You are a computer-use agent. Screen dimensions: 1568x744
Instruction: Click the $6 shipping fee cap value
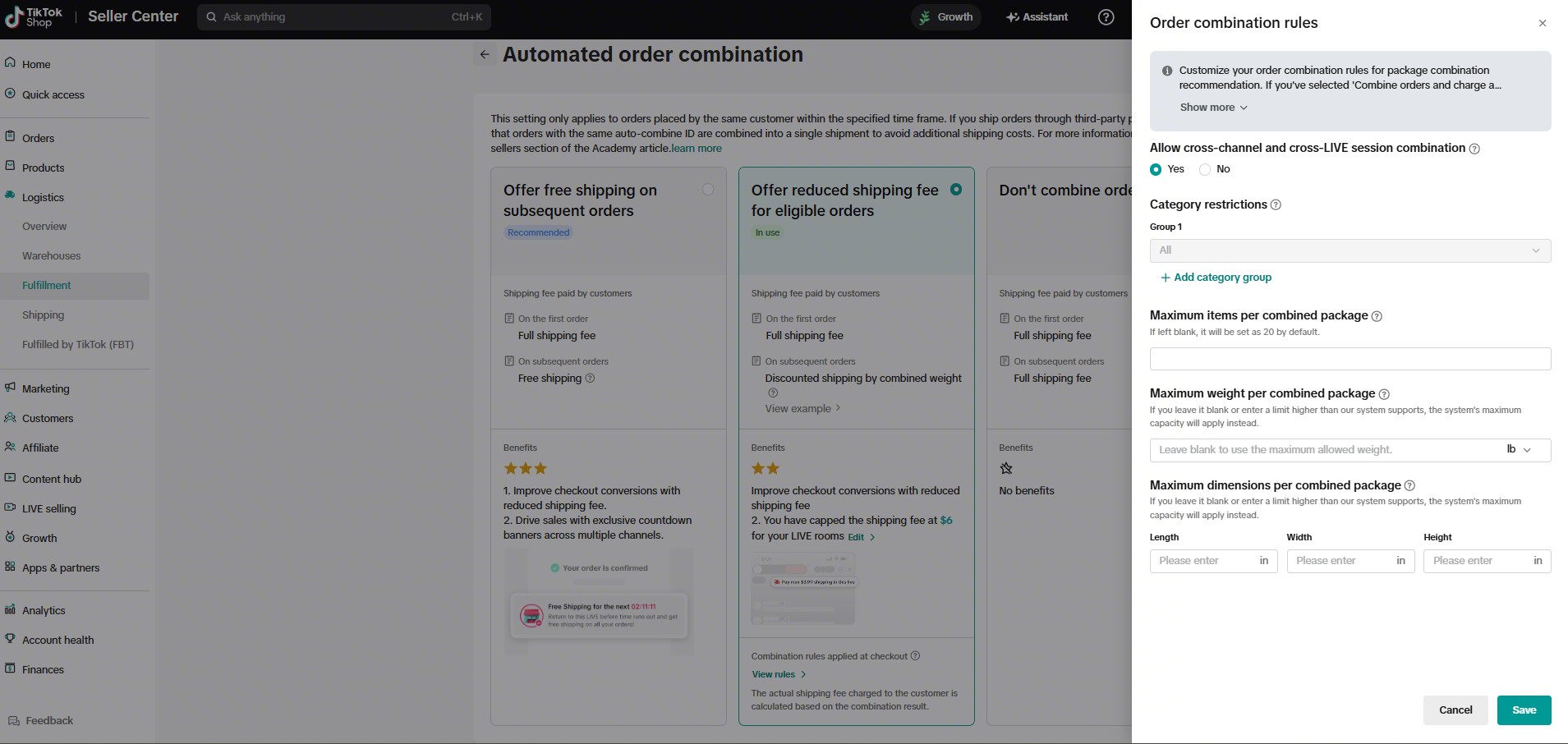[946, 521]
